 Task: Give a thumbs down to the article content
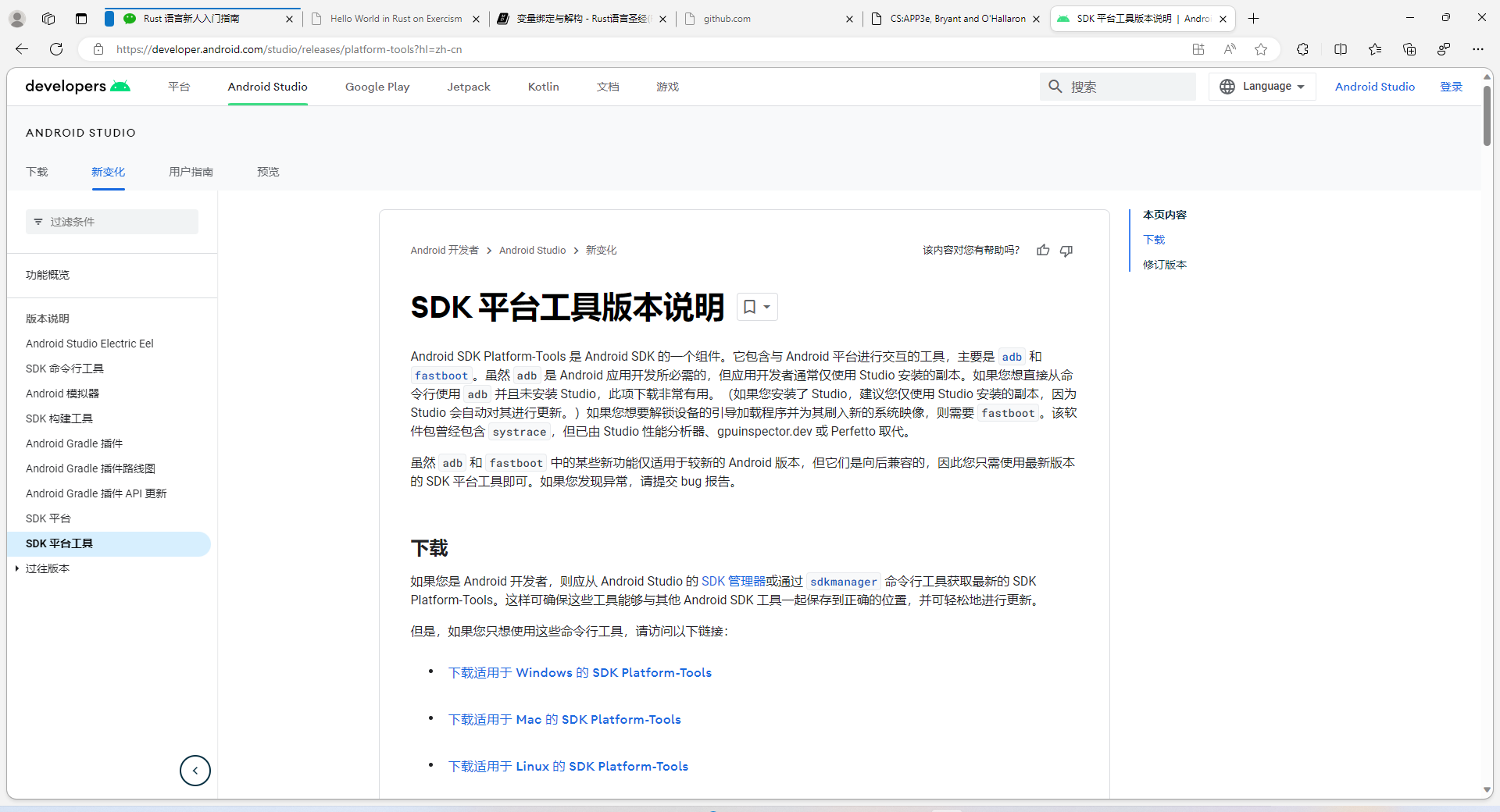coord(1066,250)
